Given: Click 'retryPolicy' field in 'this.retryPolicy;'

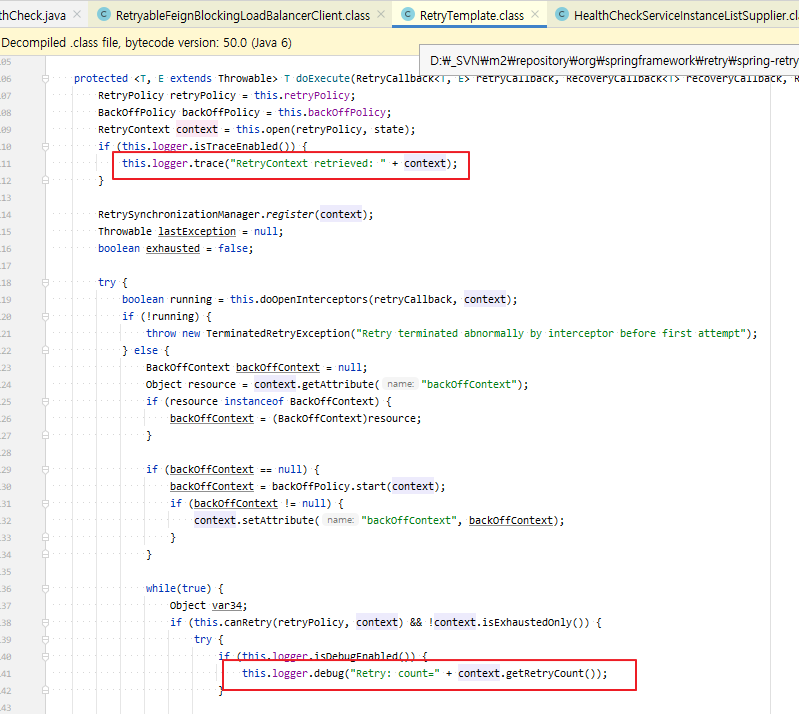Looking at the screenshot, I should tap(316, 95).
